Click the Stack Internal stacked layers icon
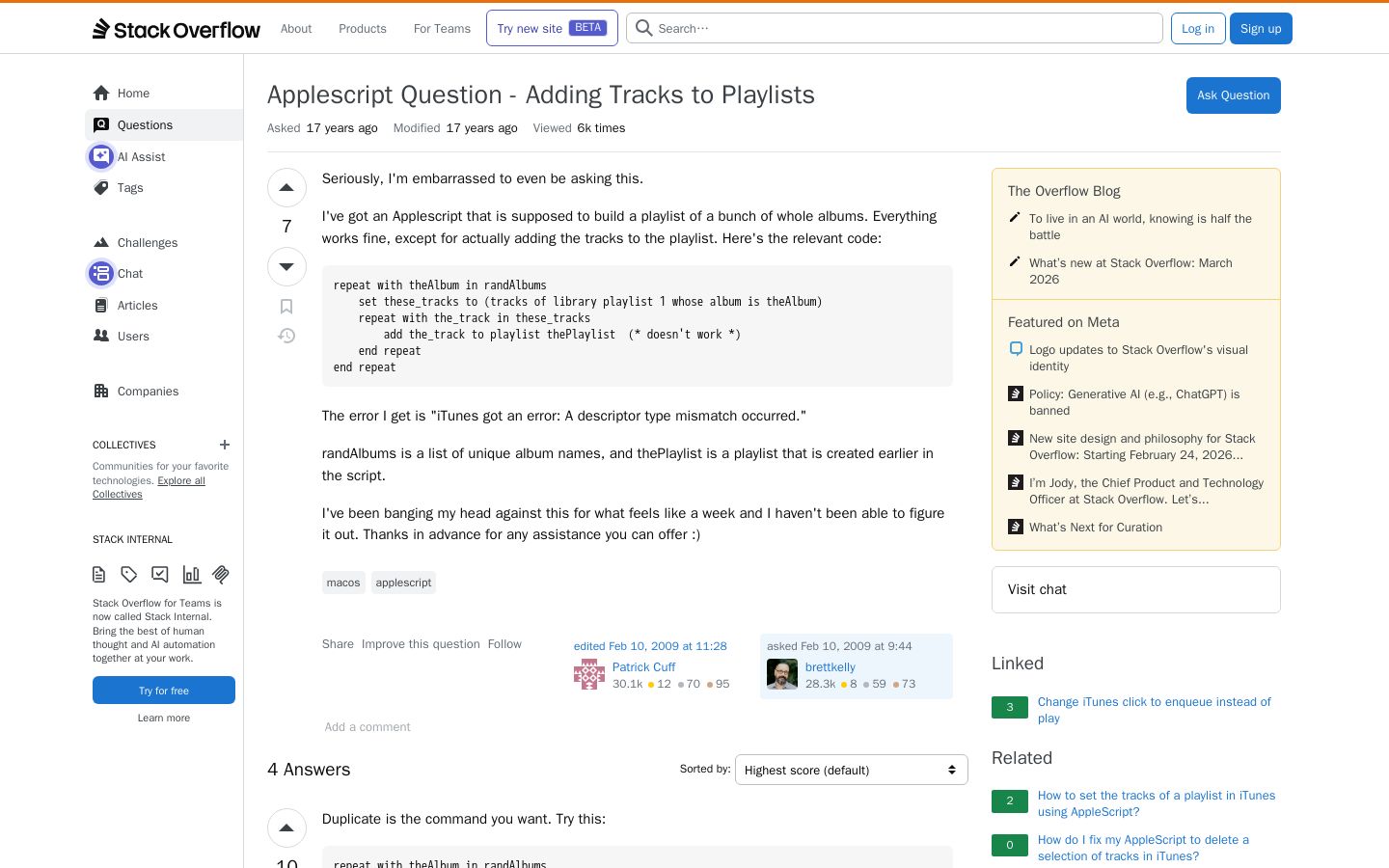This screenshot has height=868, width=1389. click(221, 575)
